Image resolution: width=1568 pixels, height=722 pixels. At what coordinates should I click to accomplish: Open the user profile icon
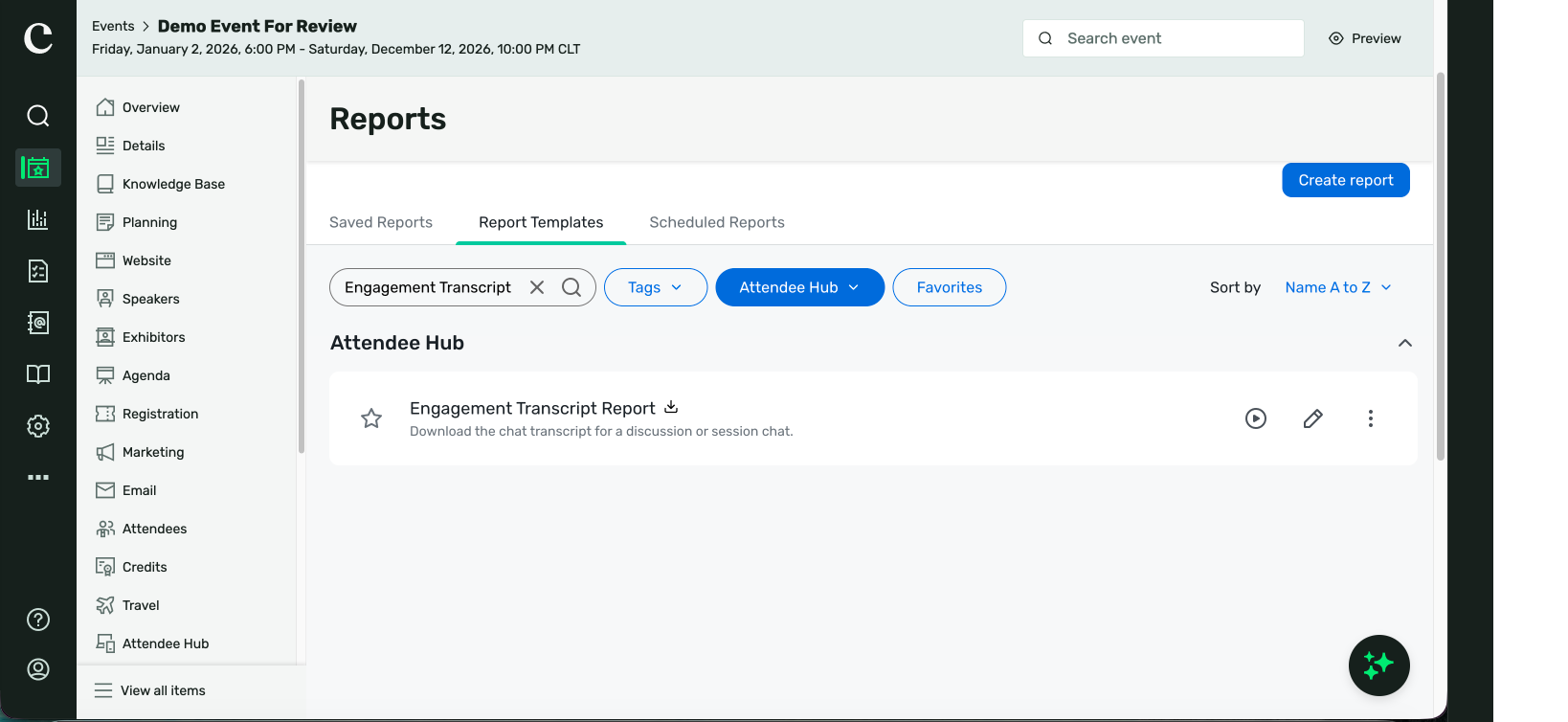click(x=38, y=669)
